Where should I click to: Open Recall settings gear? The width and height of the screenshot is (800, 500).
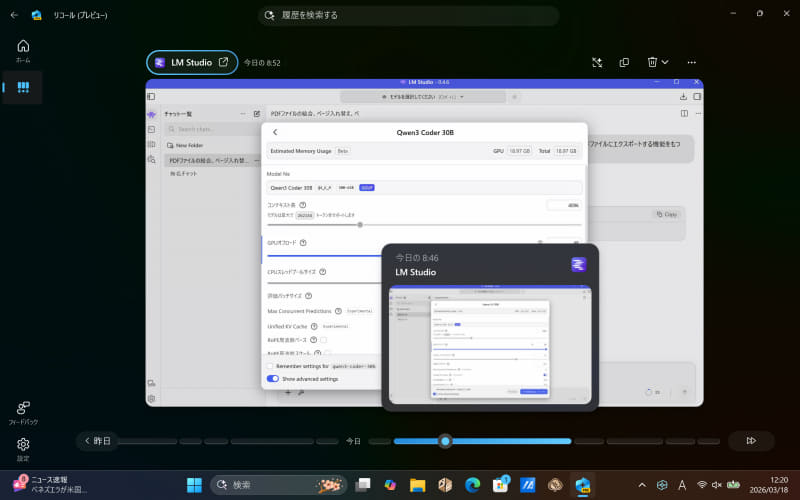(x=23, y=449)
